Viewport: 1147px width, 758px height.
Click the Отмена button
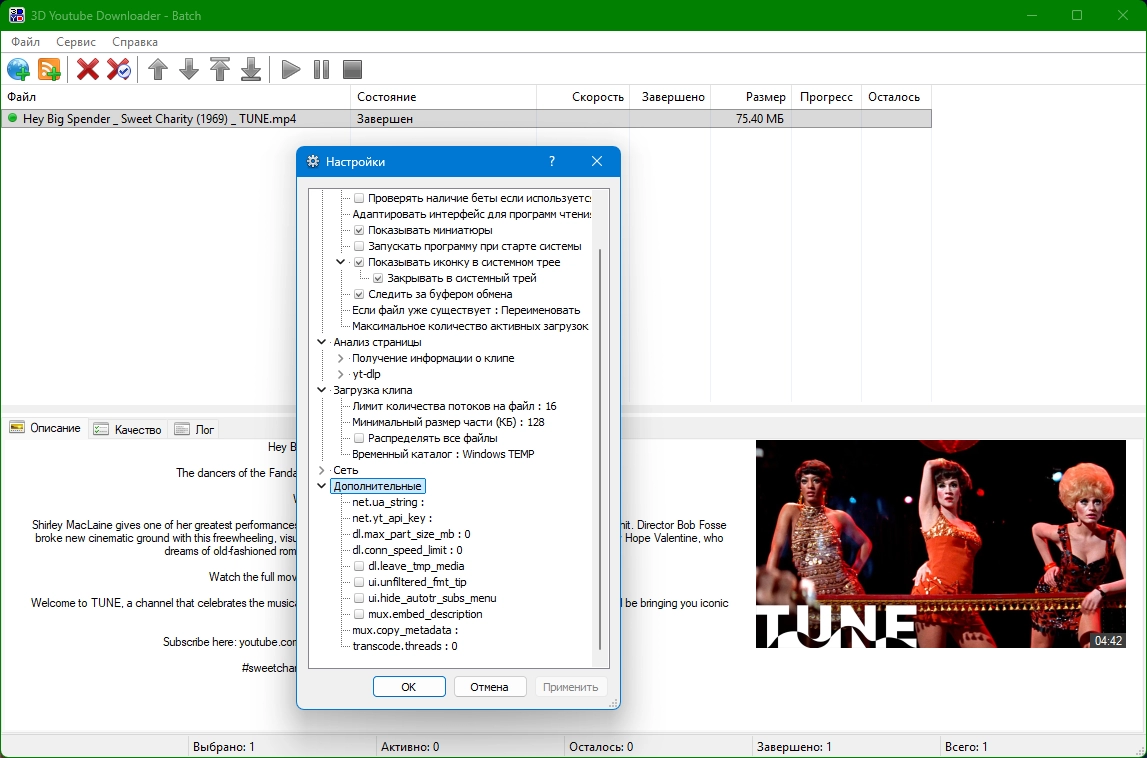pyautogui.click(x=490, y=687)
